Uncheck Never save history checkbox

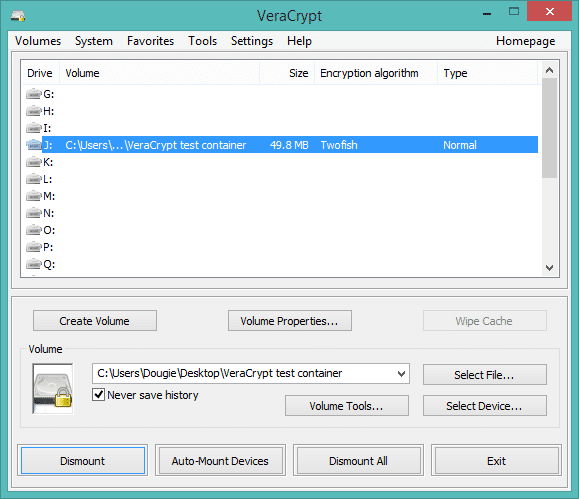[x=98, y=394]
